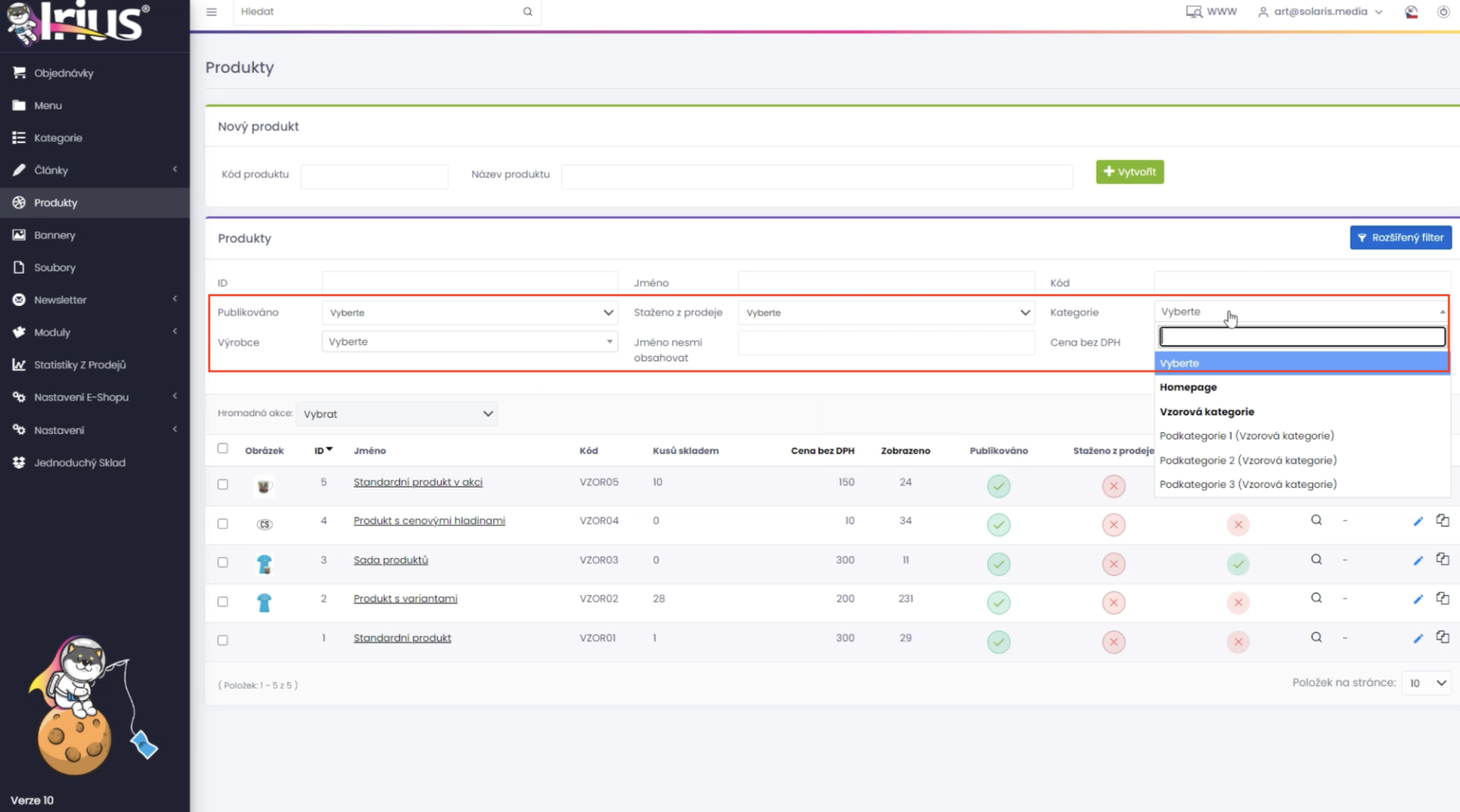Click the edit pencil icon for Sada produktů
The image size is (1460, 812).
1417,561
